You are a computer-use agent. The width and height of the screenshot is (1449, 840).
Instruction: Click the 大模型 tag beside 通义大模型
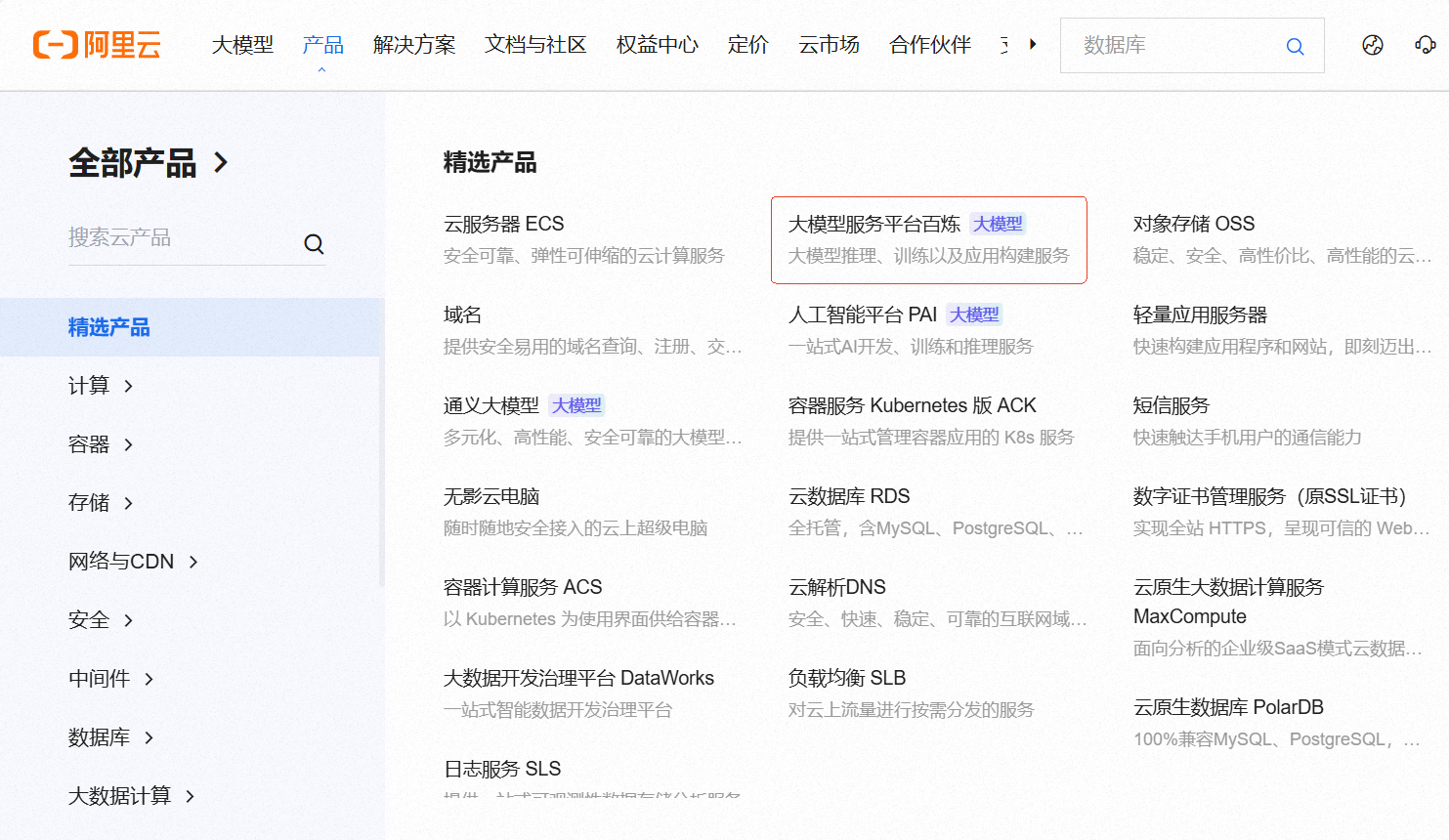coord(576,405)
